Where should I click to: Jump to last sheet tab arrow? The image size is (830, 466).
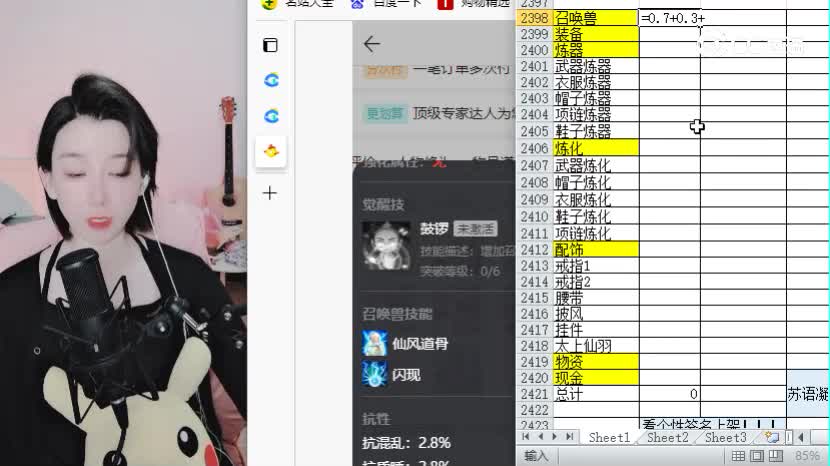[570, 437]
